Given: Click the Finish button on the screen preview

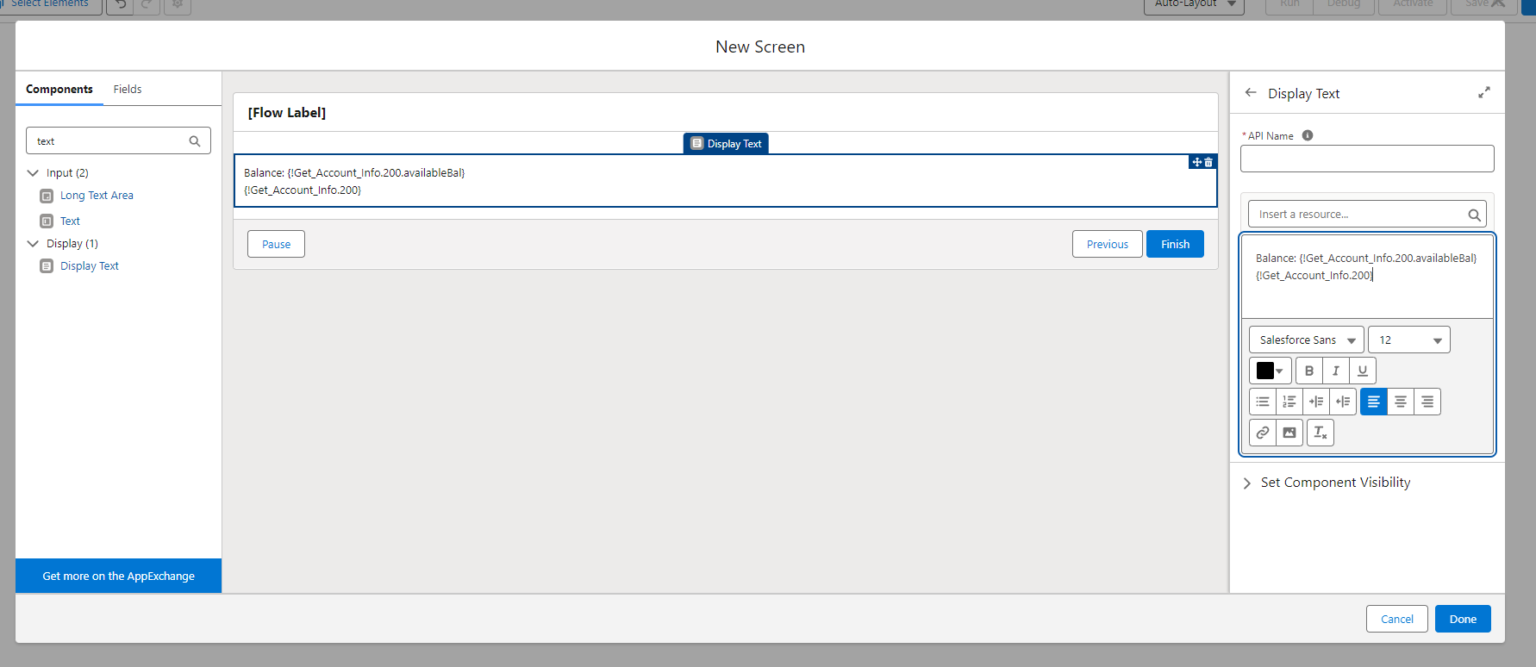Looking at the screenshot, I should pos(1175,243).
